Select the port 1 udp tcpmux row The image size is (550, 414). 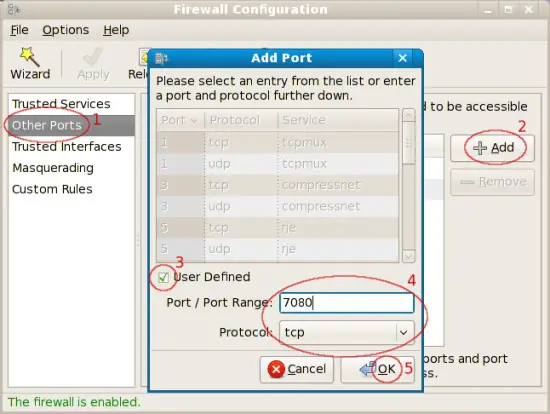pyautogui.click(x=277, y=164)
